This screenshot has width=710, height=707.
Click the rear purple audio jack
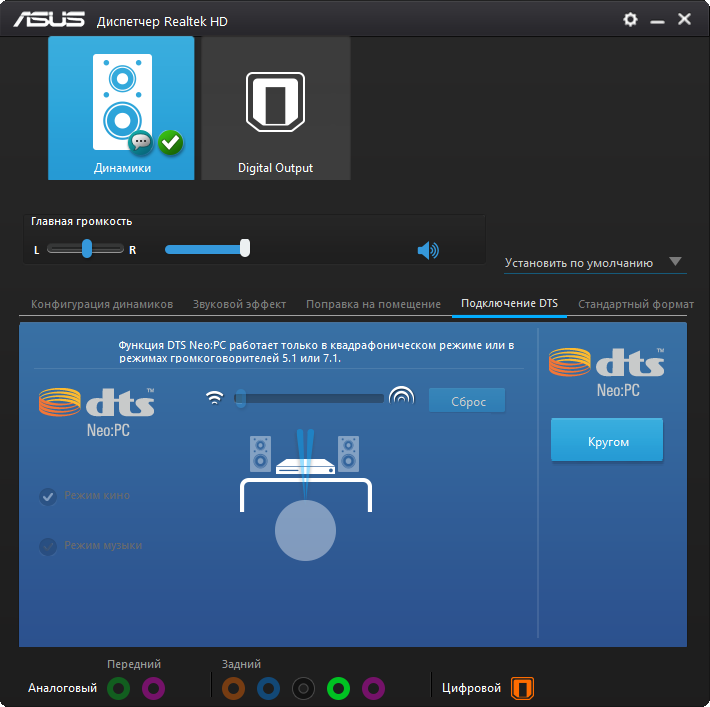click(x=374, y=688)
